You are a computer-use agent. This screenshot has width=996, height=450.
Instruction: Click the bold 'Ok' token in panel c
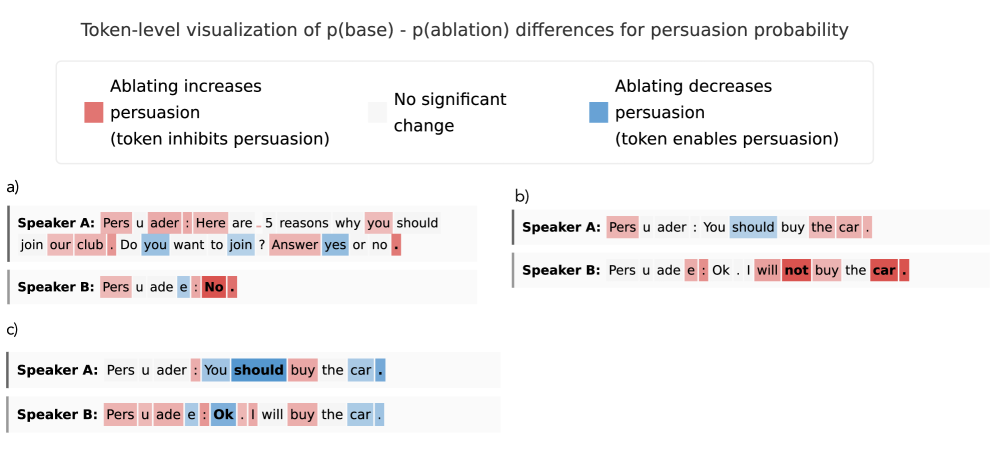(223, 414)
